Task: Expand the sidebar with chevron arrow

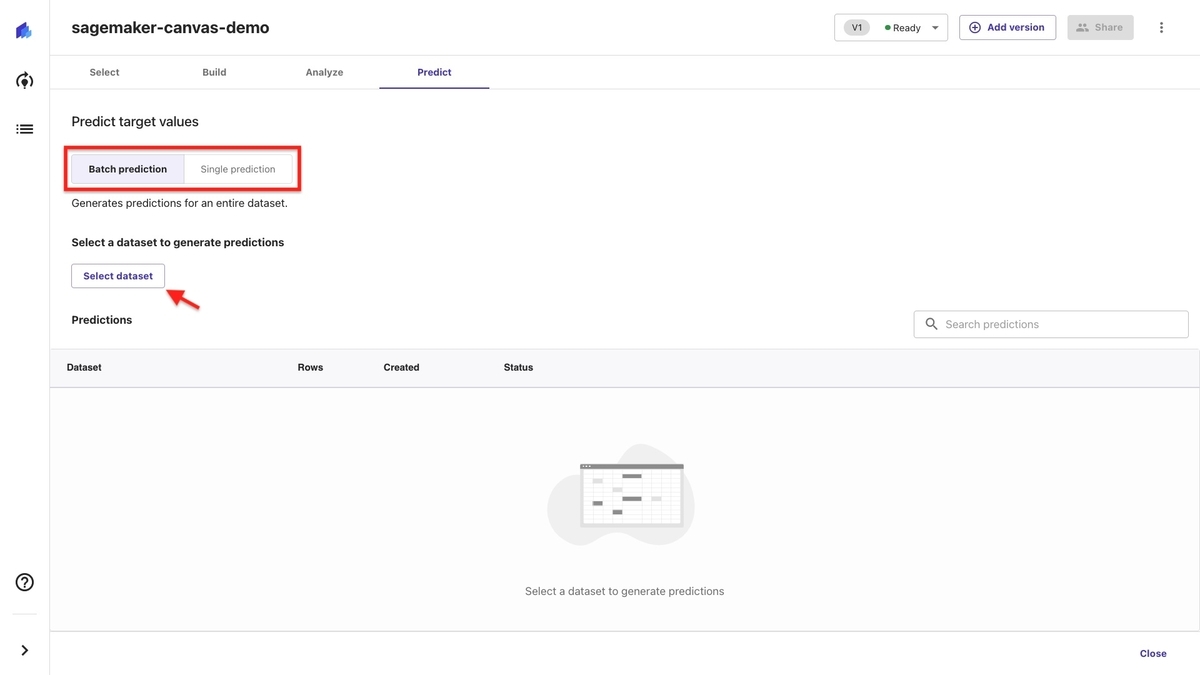Action: (x=25, y=650)
